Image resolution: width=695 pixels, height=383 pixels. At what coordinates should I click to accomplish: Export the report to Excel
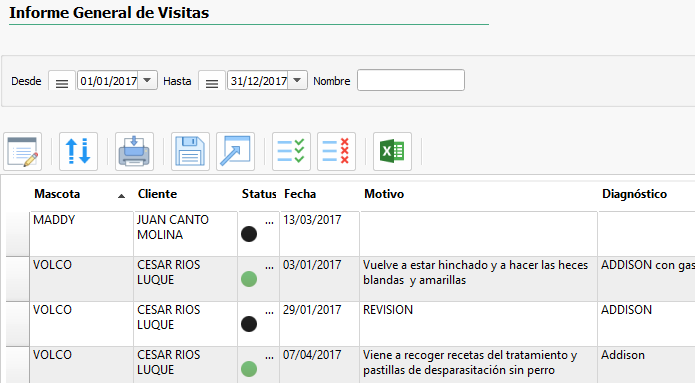pyautogui.click(x=392, y=152)
